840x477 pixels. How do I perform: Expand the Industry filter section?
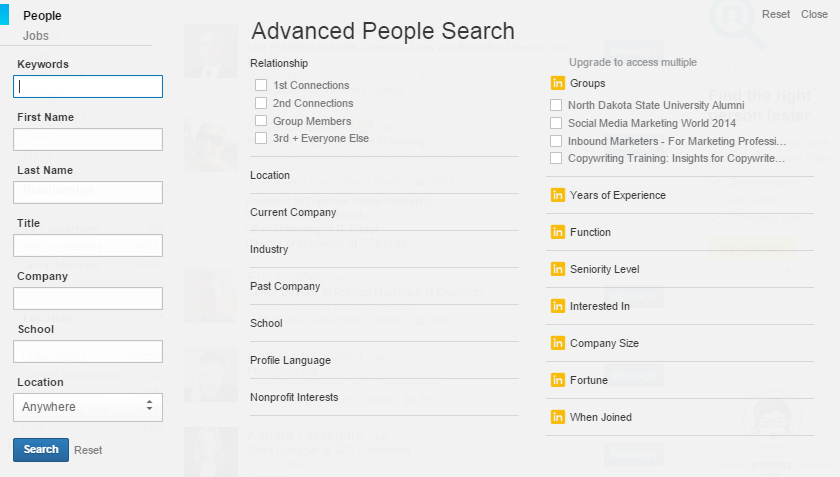(269, 249)
